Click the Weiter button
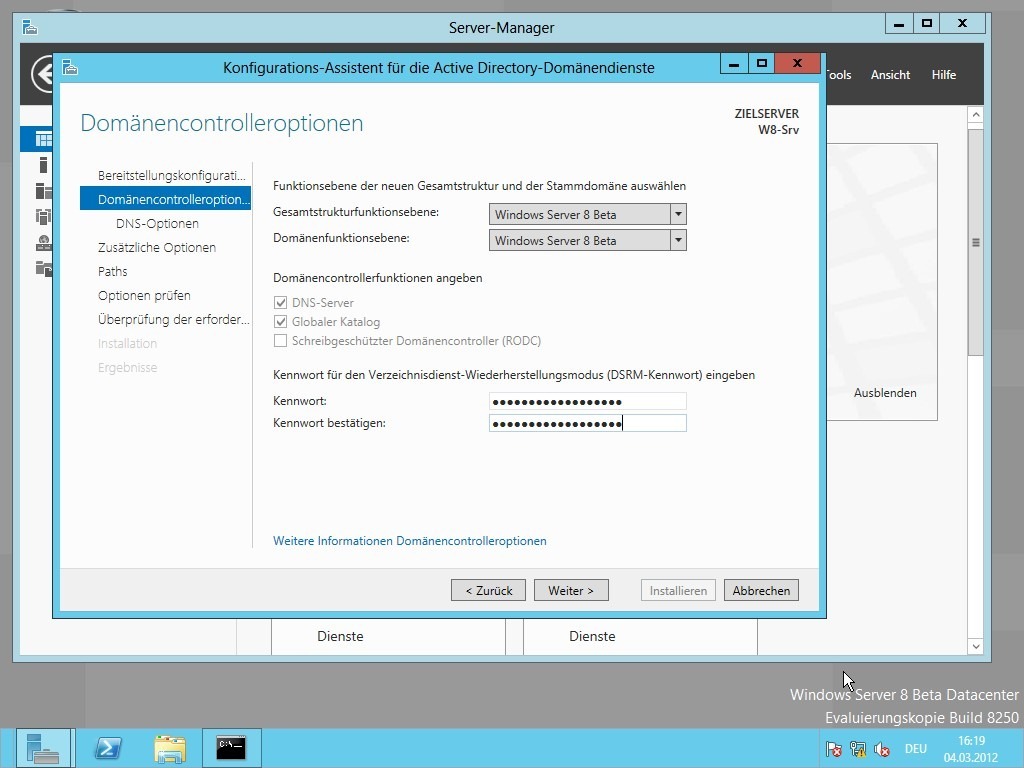Screen dimensions: 1024x768 click(x=571, y=590)
